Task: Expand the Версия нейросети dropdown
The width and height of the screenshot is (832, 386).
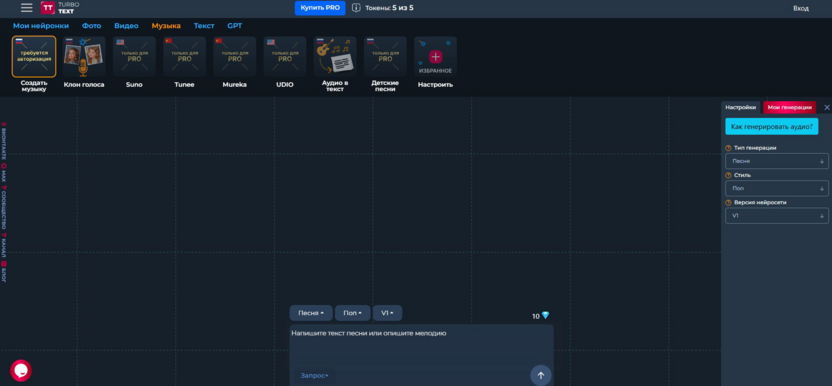Action: pos(777,216)
